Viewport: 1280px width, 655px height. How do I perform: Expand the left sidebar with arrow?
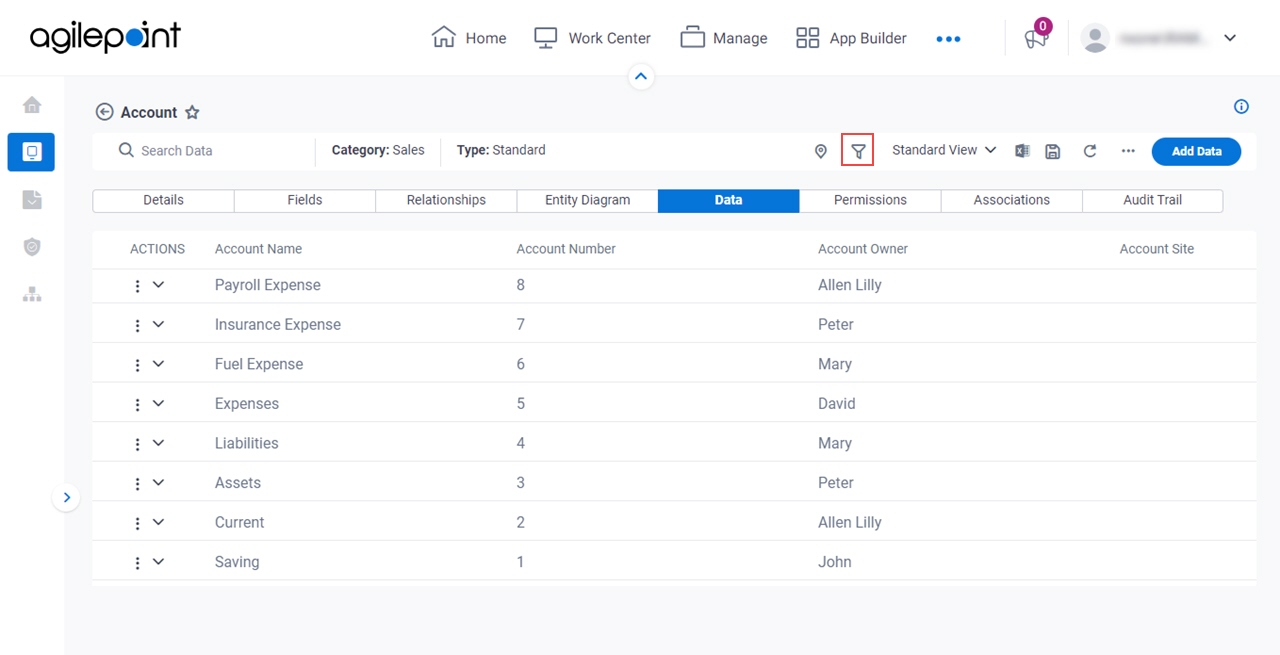[66, 497]
